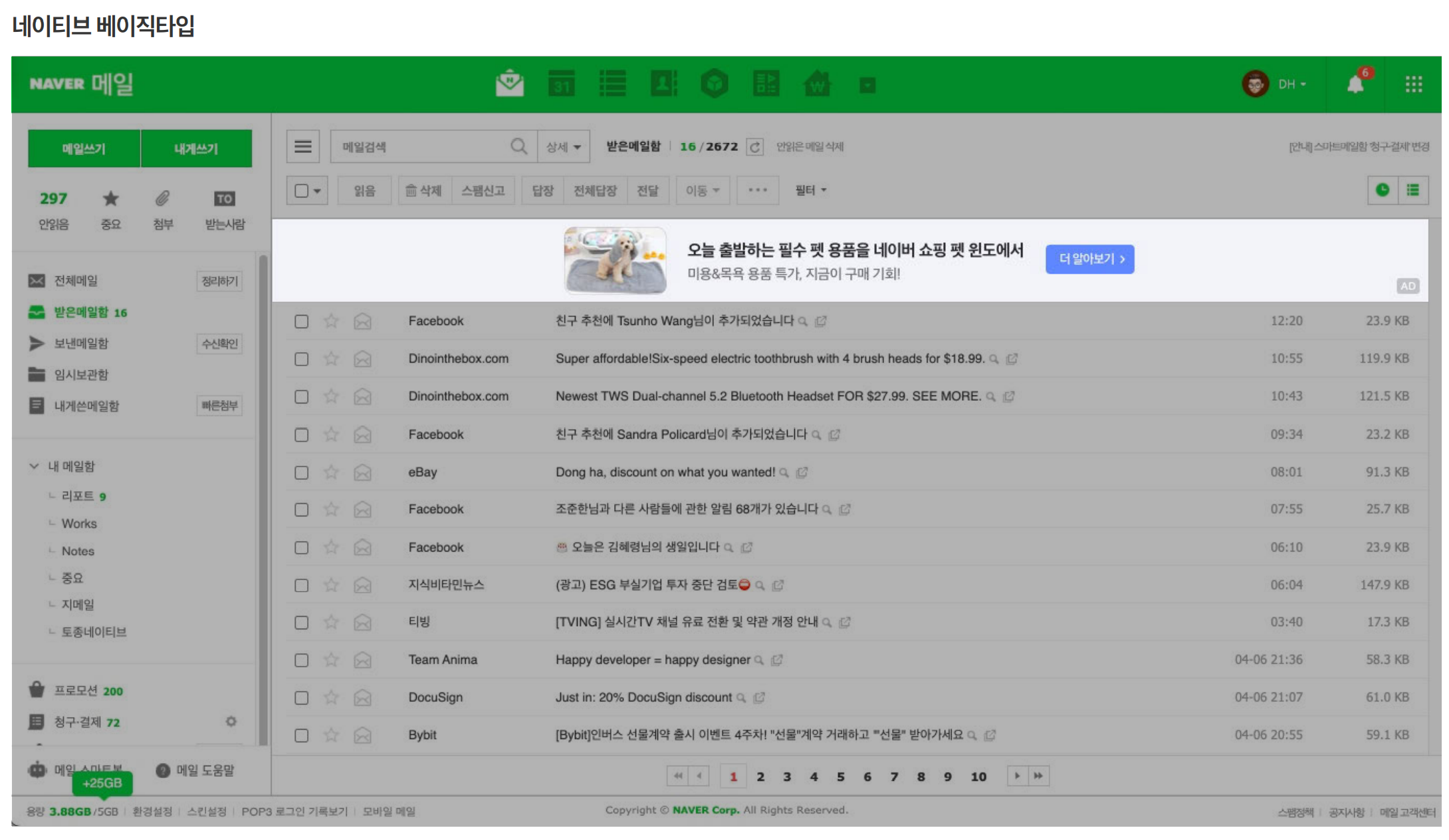Click the pet product ad thumbnail
Screen dimensions: 1449x840
coord(615,261)
